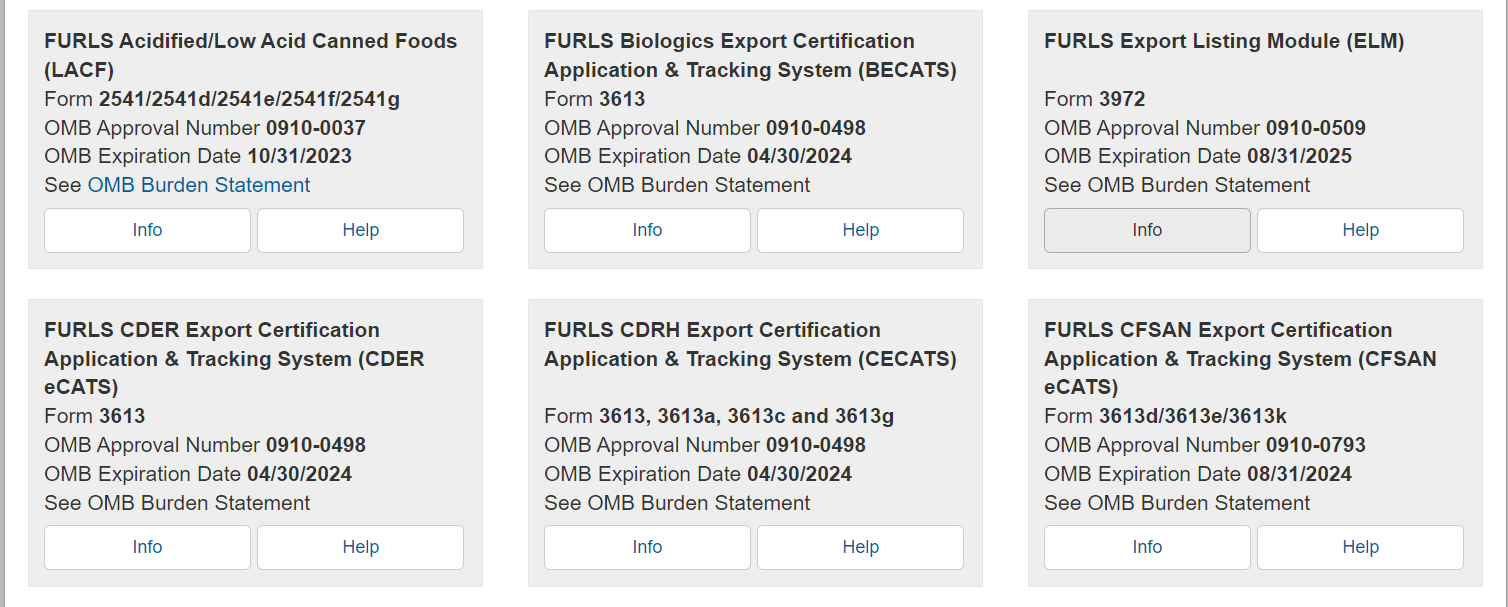Click Info button for FURLS Acidified/Low Acid Canned Foods
This screenshot has width=1508, height=607.
click(147, 230)
